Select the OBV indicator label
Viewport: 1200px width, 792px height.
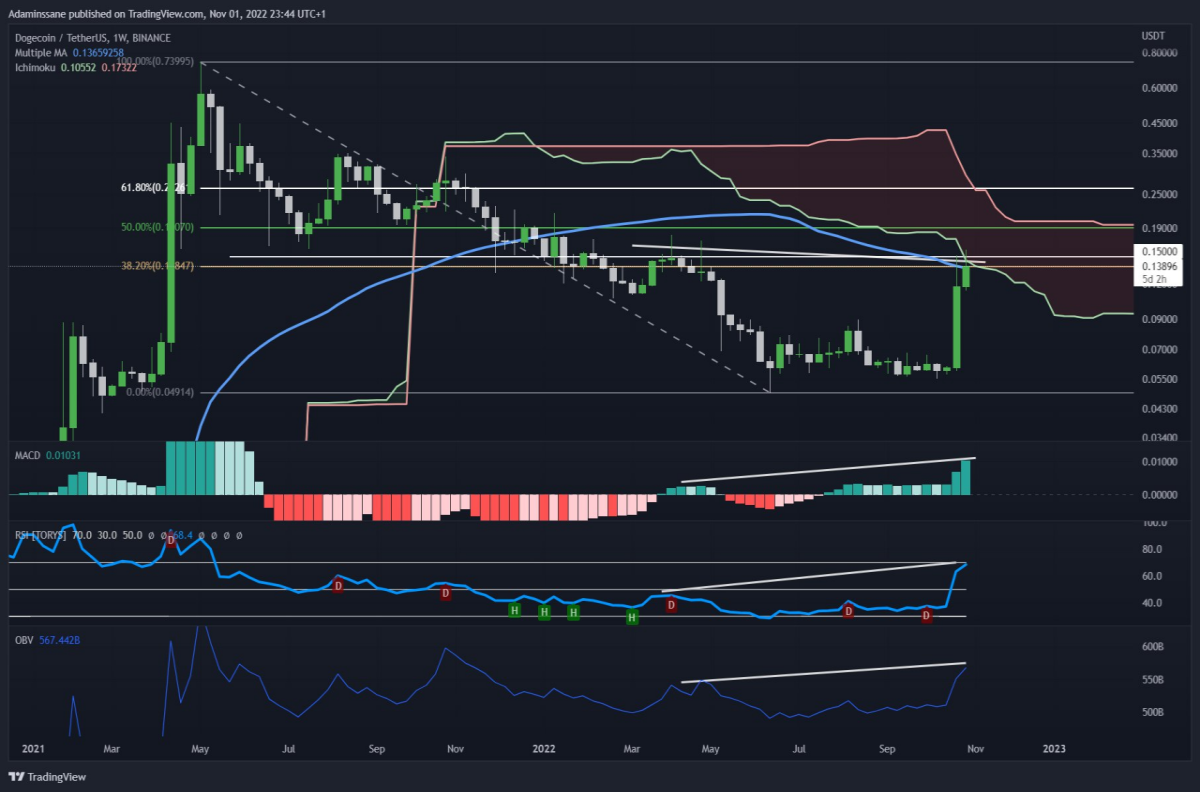(x=23, y=637)
